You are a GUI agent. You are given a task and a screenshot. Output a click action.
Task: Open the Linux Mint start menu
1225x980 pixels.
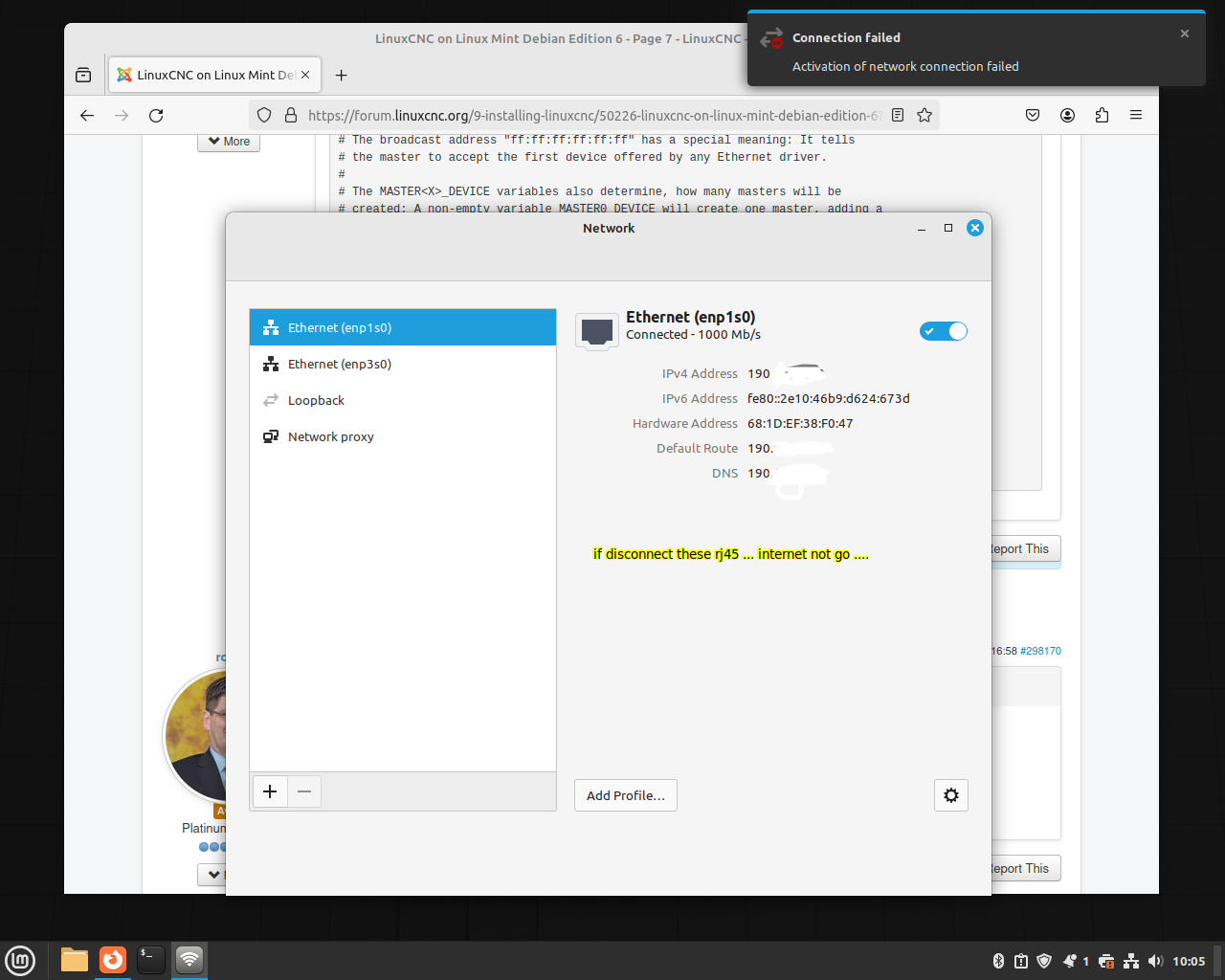pos(20,960)
